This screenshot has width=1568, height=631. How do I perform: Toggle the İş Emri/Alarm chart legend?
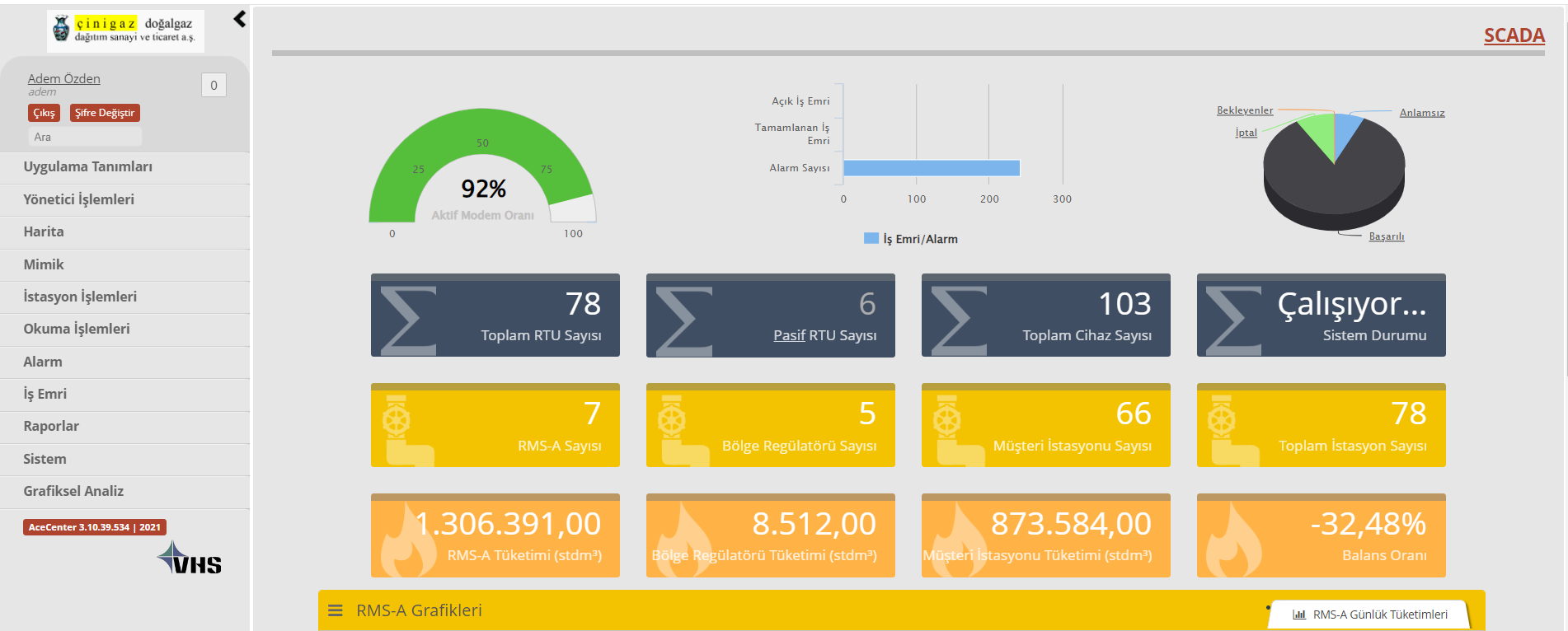click(911, 239)
